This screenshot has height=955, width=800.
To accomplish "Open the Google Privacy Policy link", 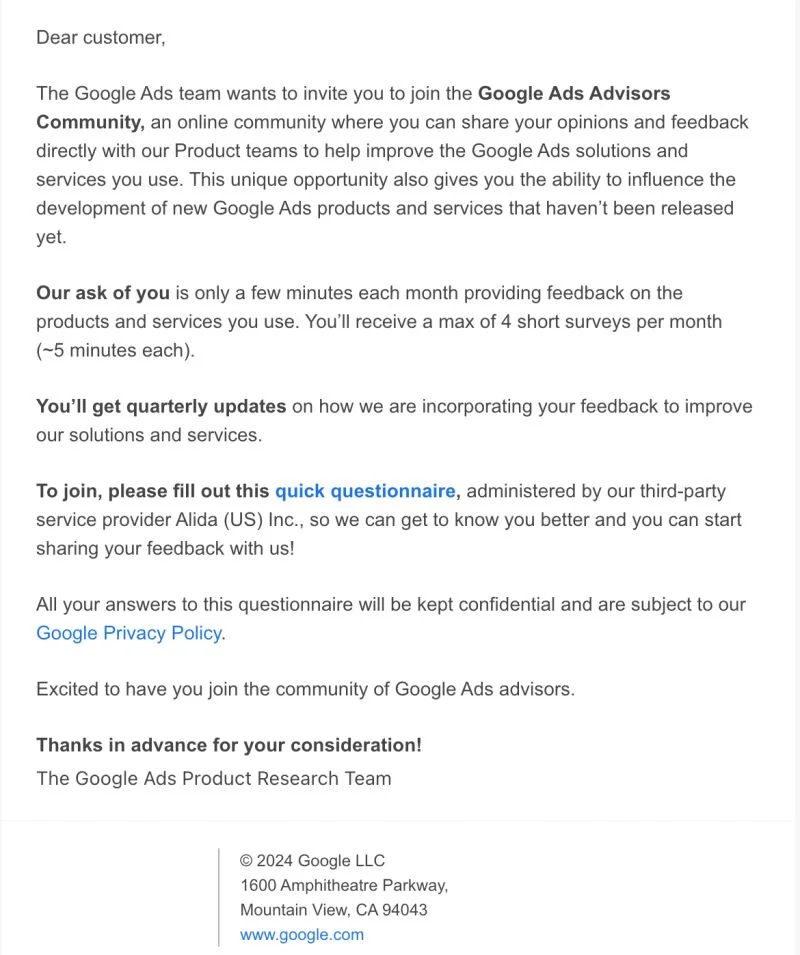I will (x=129, y=633).
